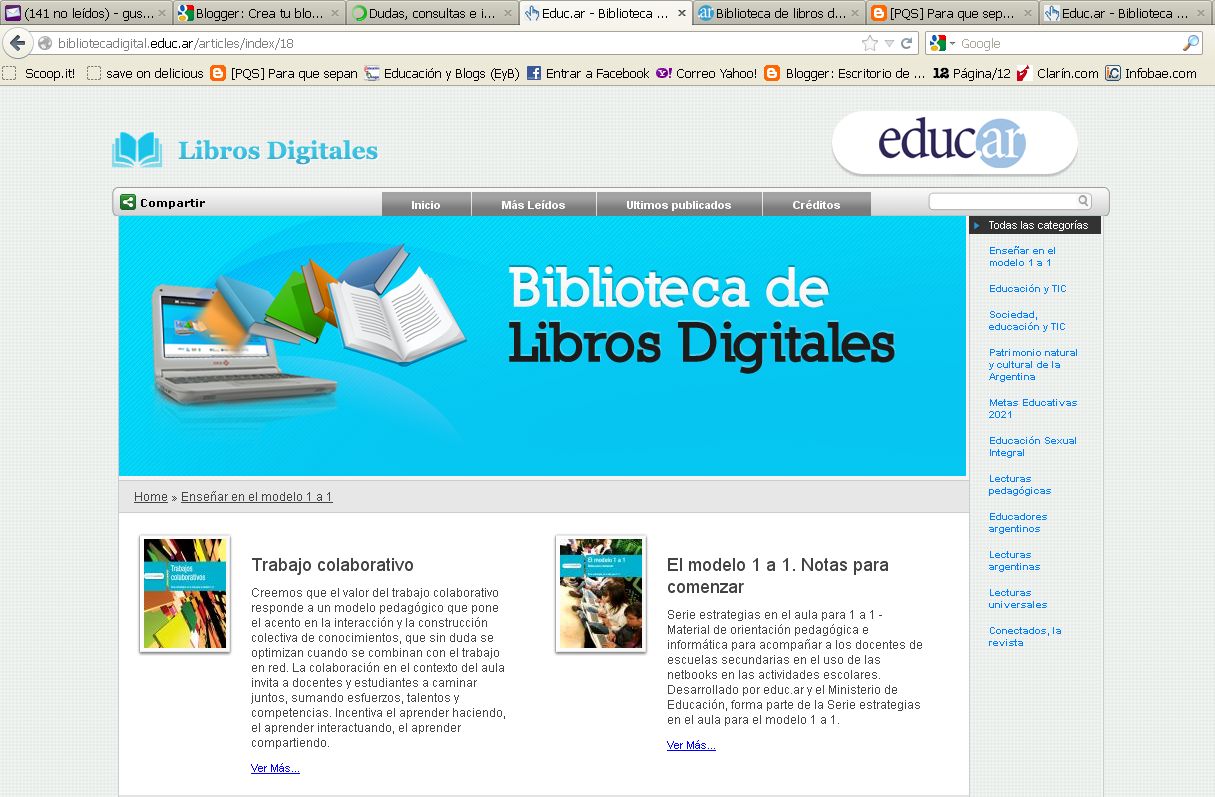The height and width of the screenshot is (797, 1215).
Task: Click the green Compartir share icon
Action: 127,201
